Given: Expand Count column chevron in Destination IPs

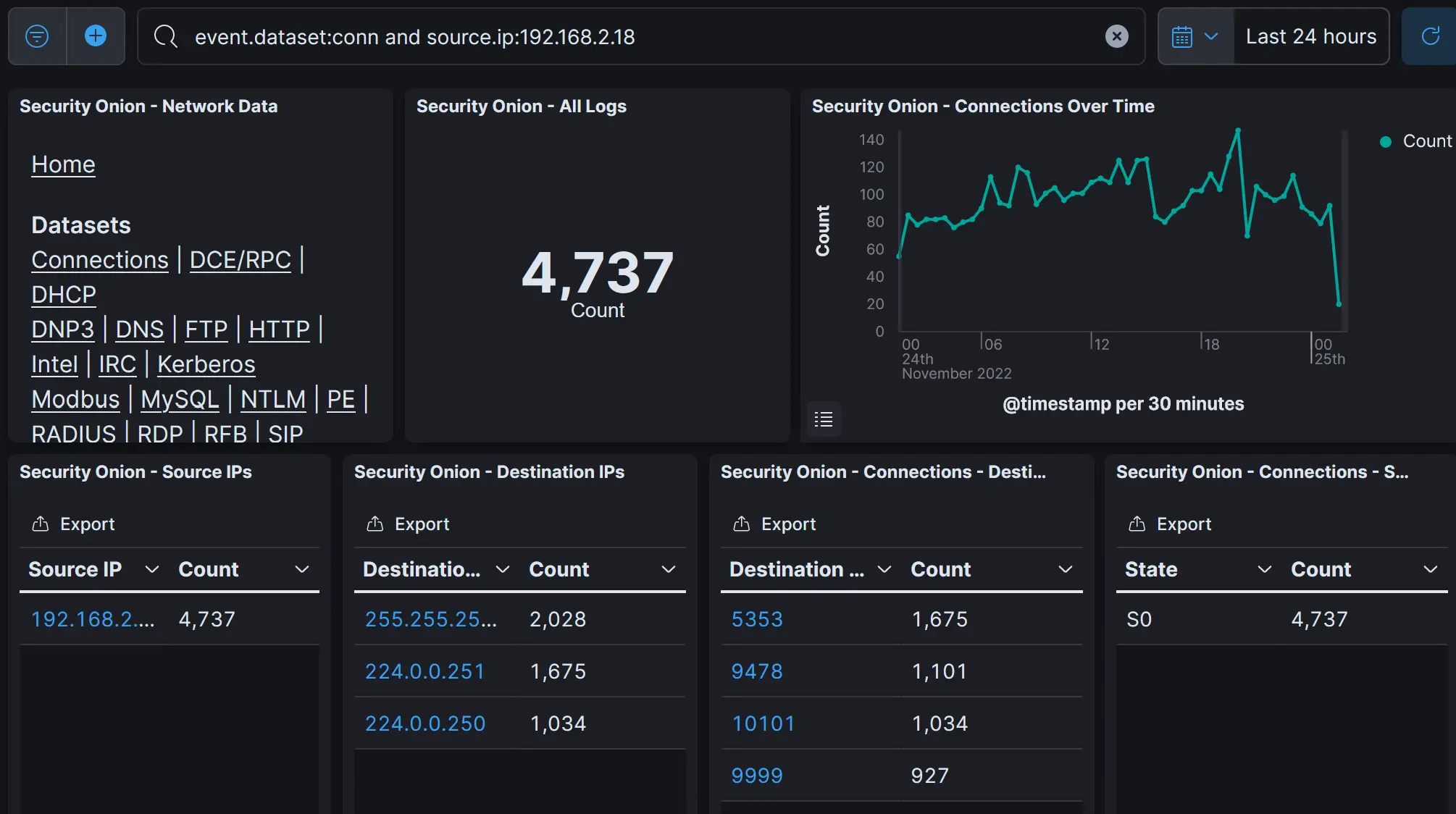Looking at the screenshot, I should click(x=669, y=569).
